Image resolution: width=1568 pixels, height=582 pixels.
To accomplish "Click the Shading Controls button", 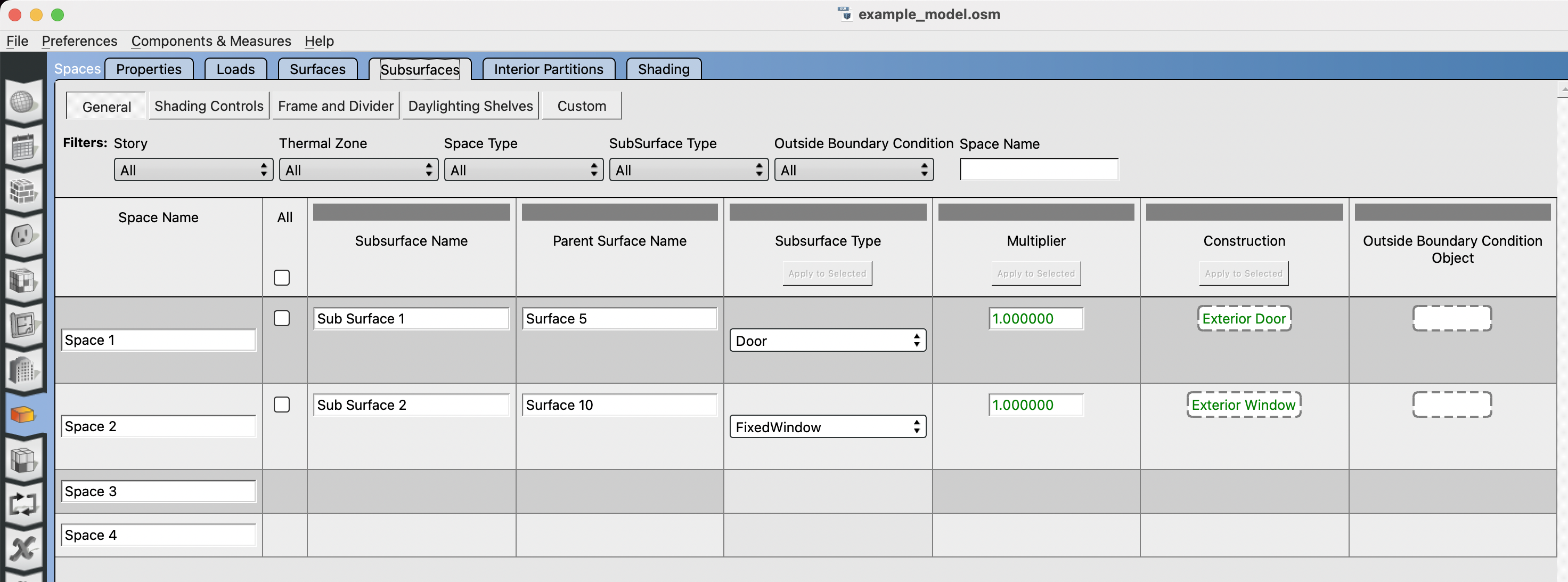I will [x=209, y=106].
